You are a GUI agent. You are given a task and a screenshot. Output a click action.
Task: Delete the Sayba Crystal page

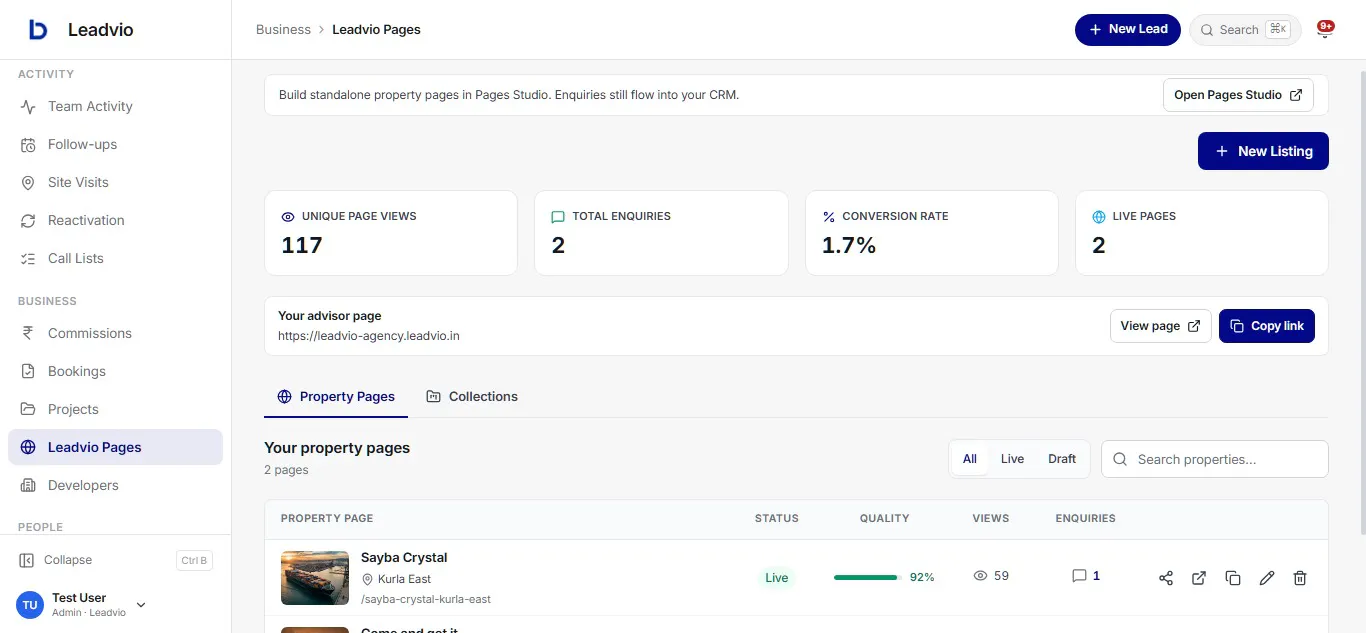point(1300,578)
